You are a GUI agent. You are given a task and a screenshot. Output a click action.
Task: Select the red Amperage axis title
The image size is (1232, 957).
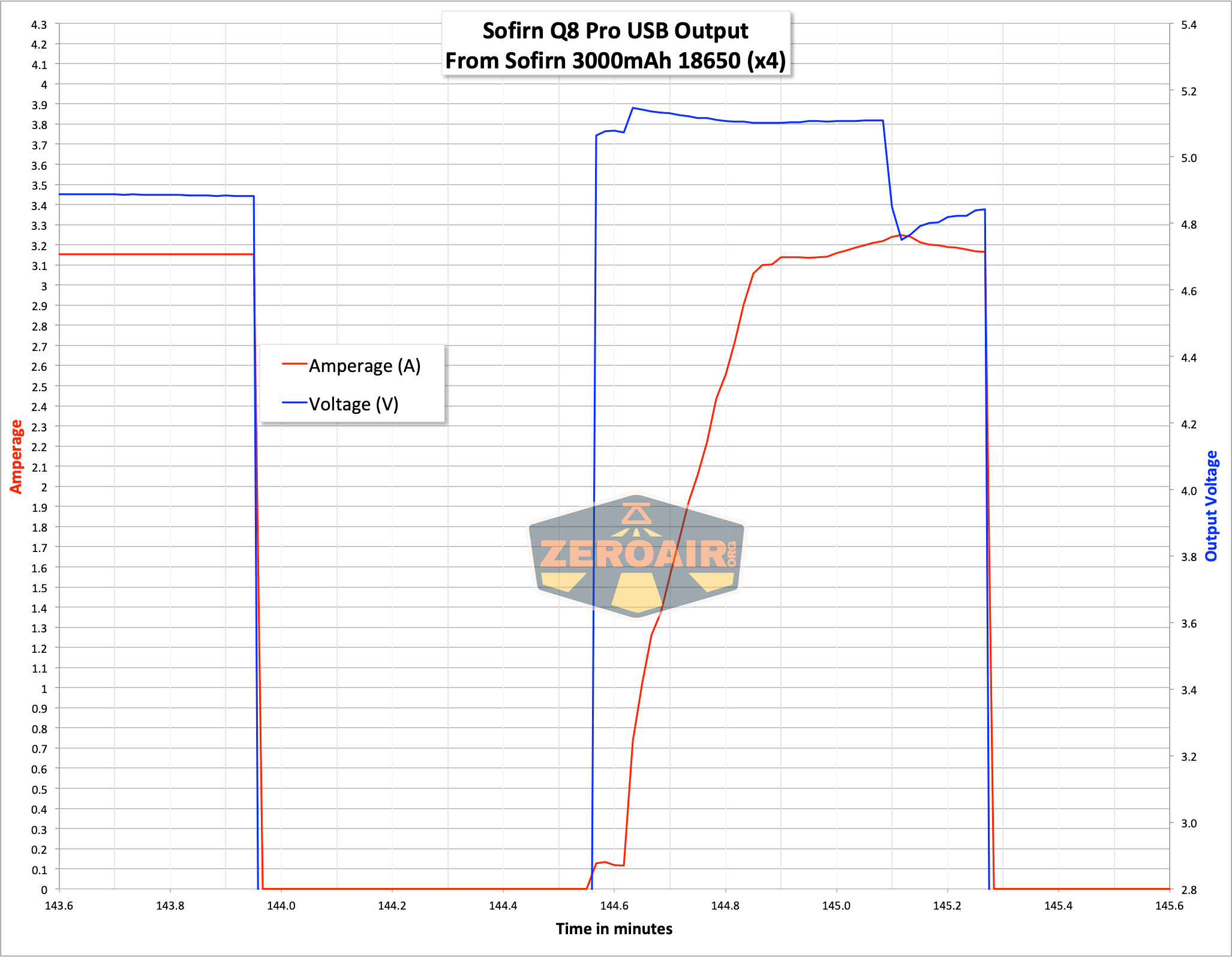[x=16, y=457]
